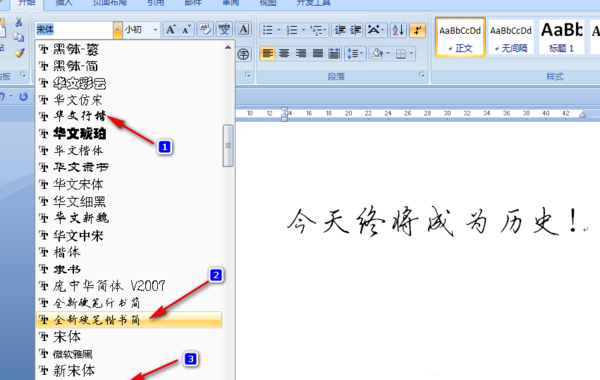Increase the paragraph indent
Image resolution: width=600 pixels, height=380 pixels.
(355, 30)
